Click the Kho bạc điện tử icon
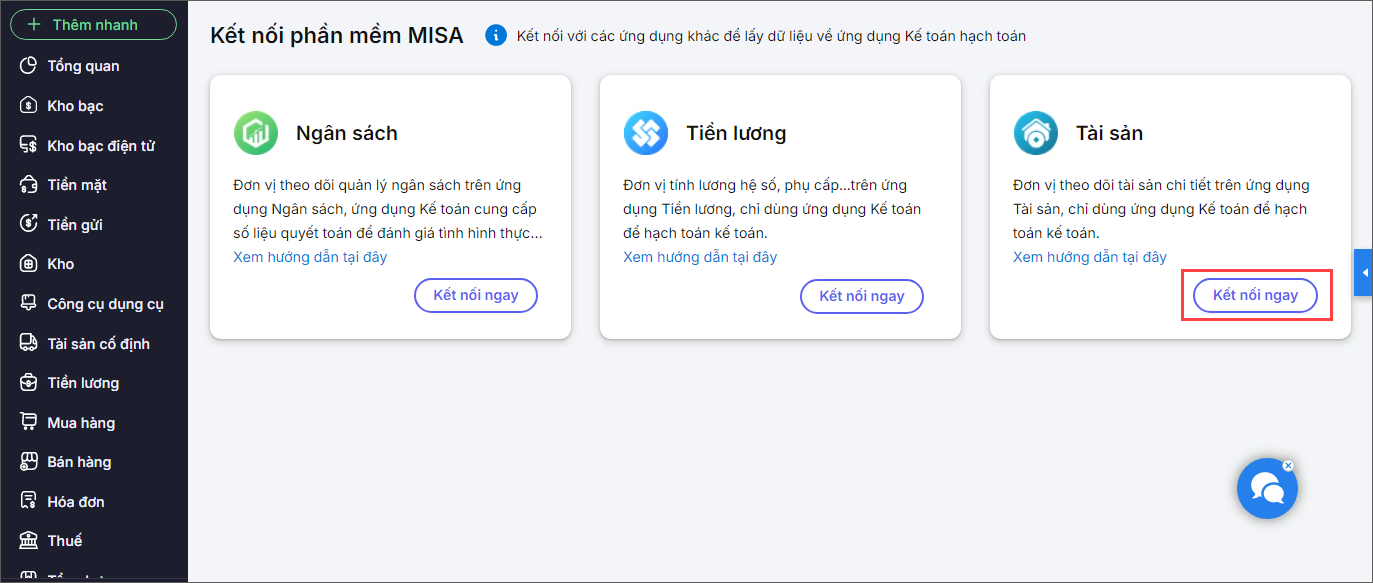Image resolution: width=1373 pixels, height=583 pixels. 29,146
